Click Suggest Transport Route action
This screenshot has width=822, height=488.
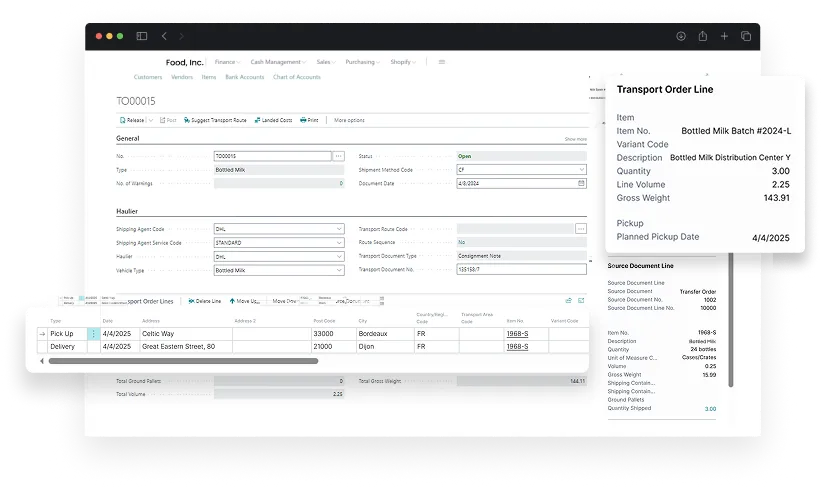pos(215,120)
